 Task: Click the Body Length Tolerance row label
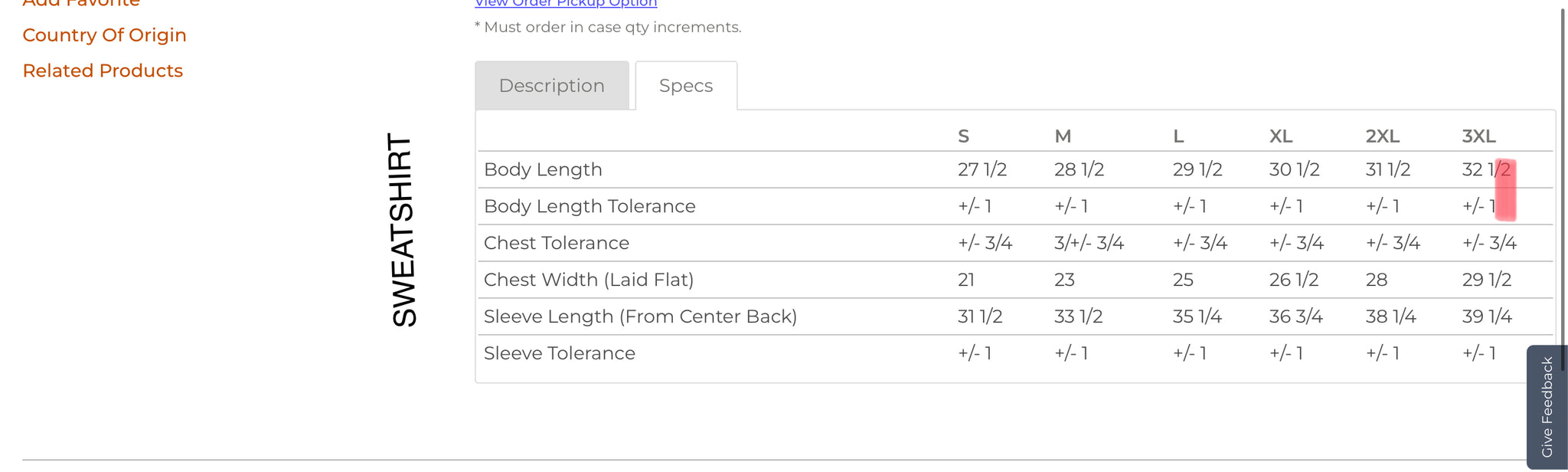(x=590, y=206)
